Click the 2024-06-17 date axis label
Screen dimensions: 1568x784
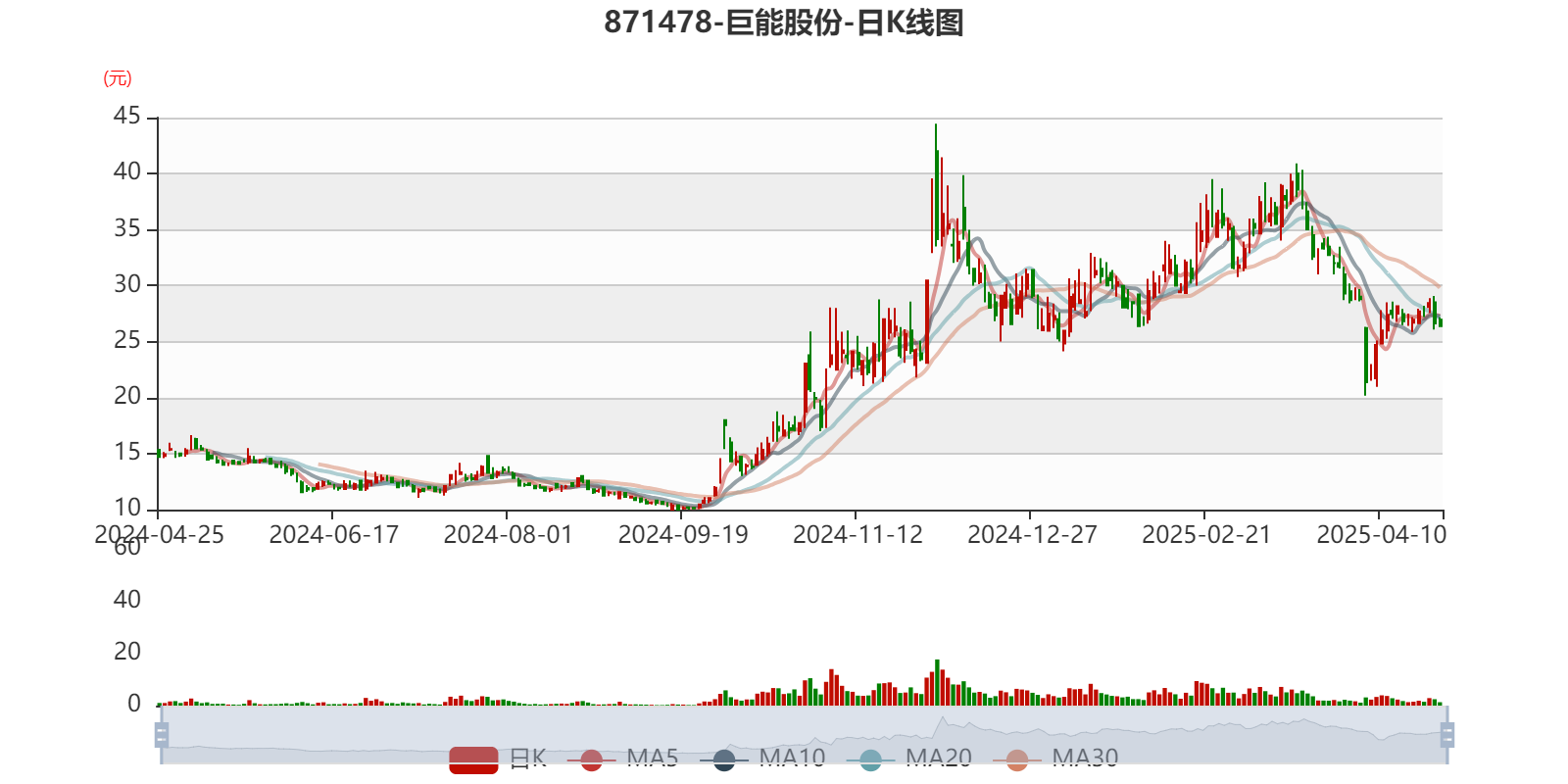(x=333, y=535)
